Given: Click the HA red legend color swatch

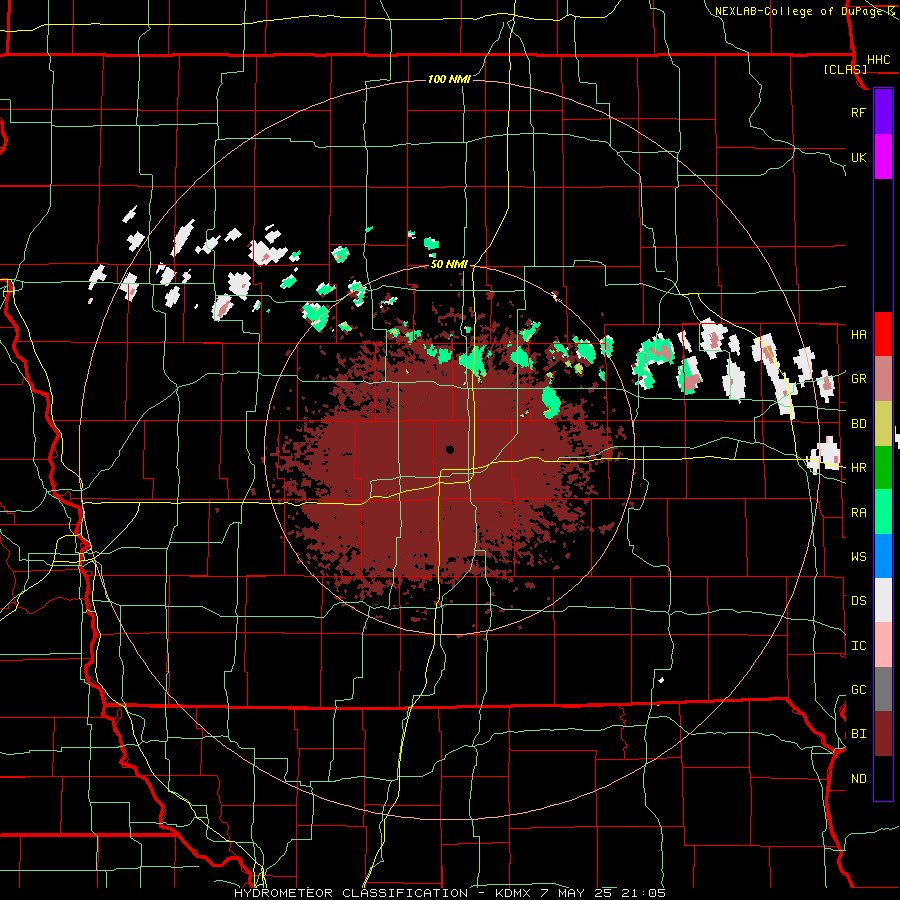Looking at the screenshot, I should click(x=883, y=334).
